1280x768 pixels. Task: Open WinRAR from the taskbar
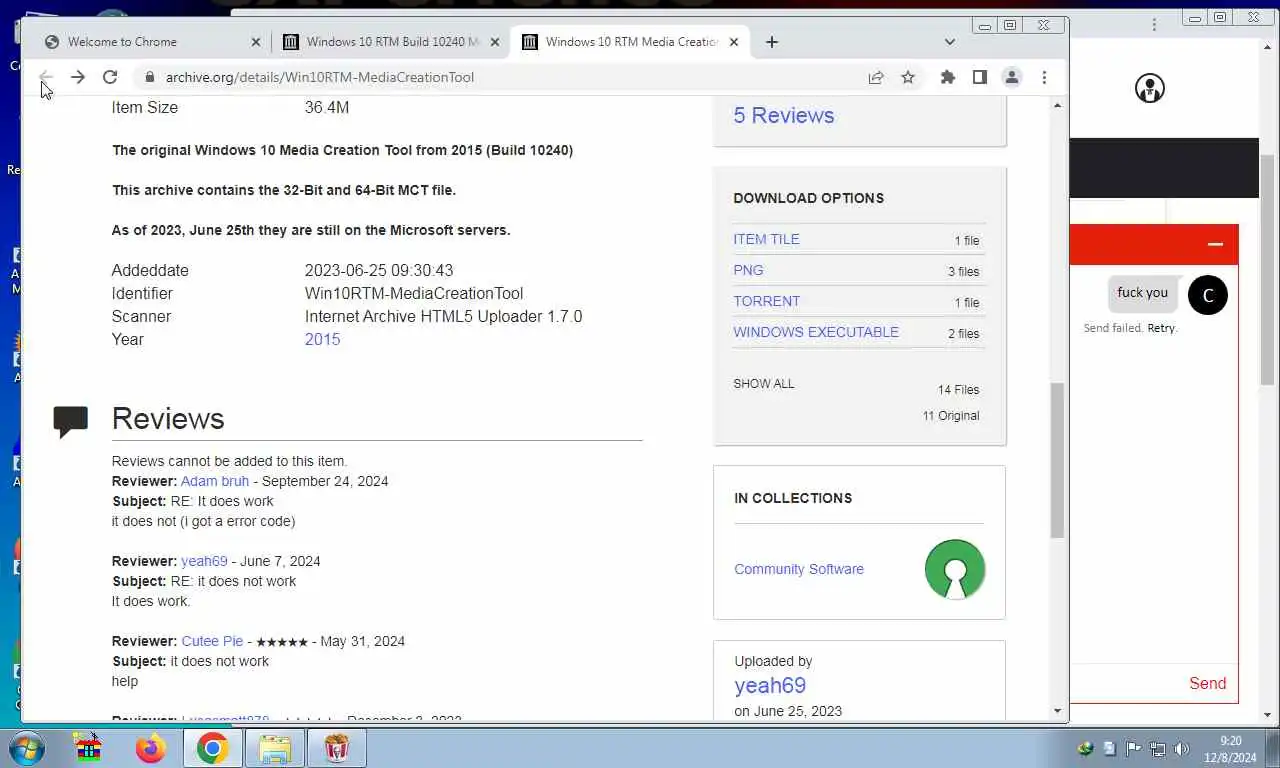point(89,748)
